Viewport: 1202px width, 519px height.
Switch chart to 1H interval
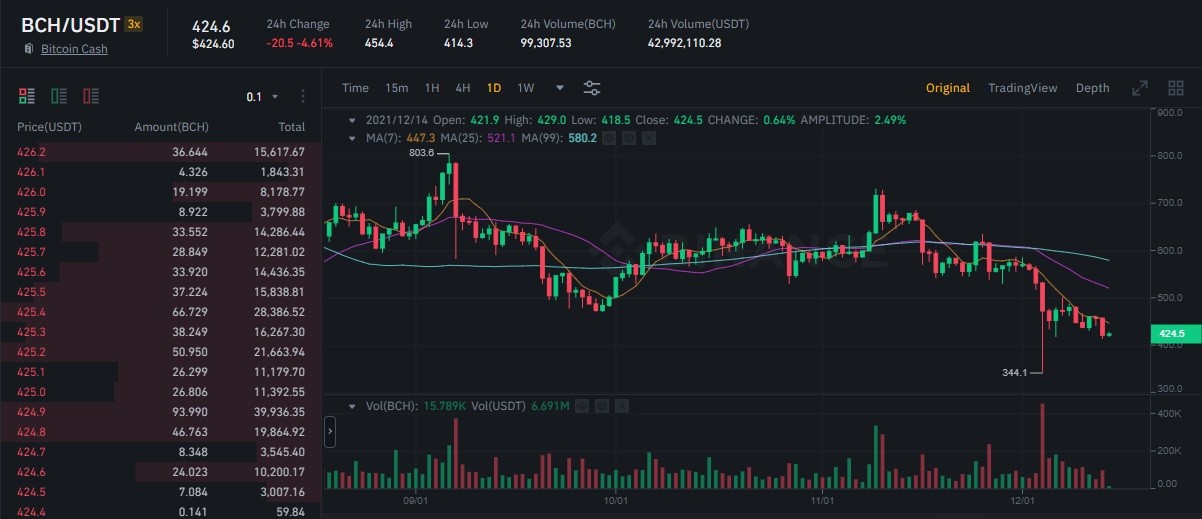(x=432, y=88)
